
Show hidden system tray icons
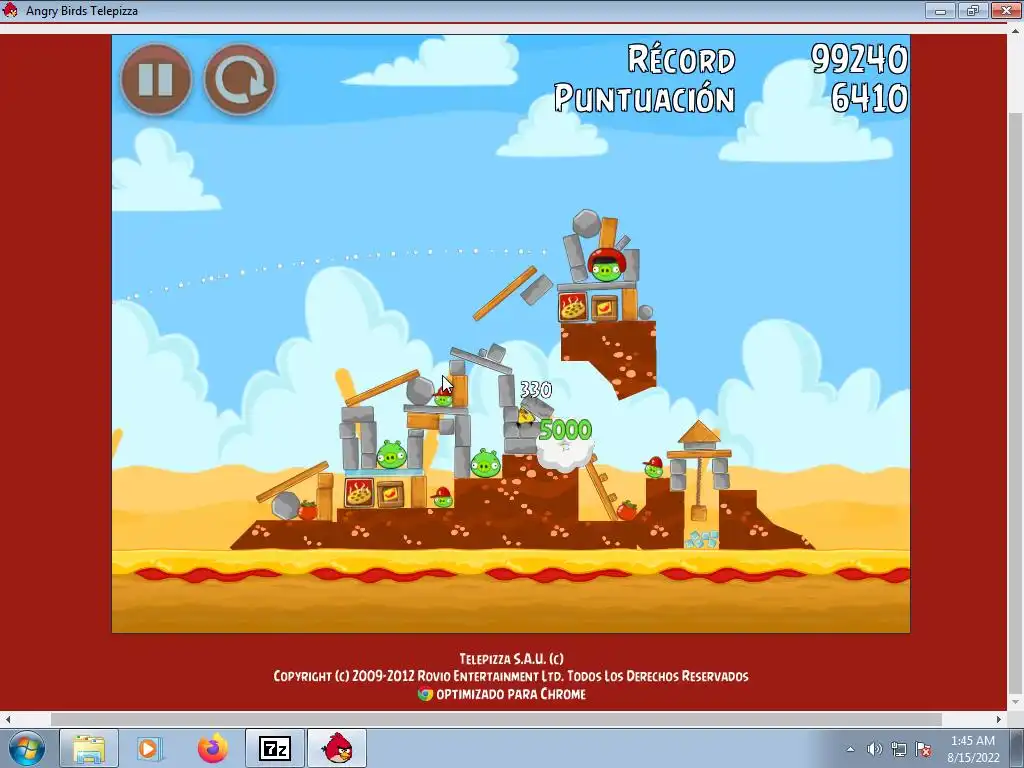click(850, 749)
